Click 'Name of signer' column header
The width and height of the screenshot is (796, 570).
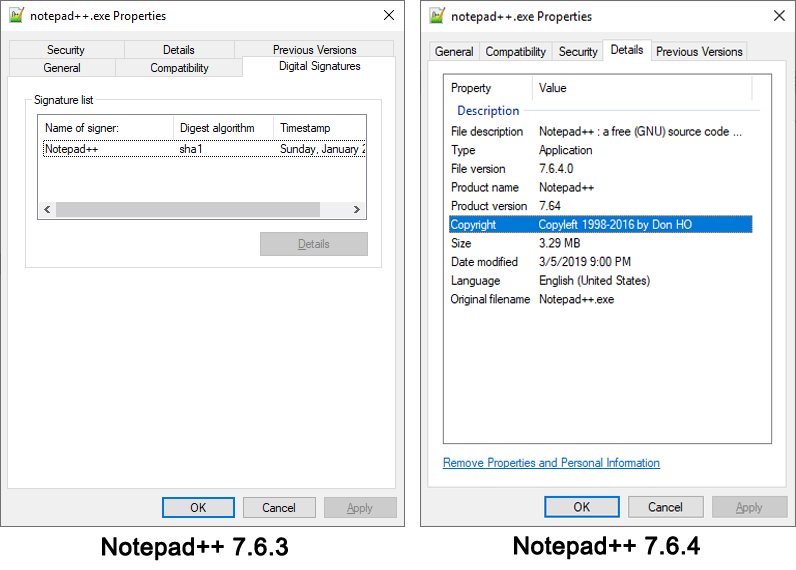pos(106,128)
